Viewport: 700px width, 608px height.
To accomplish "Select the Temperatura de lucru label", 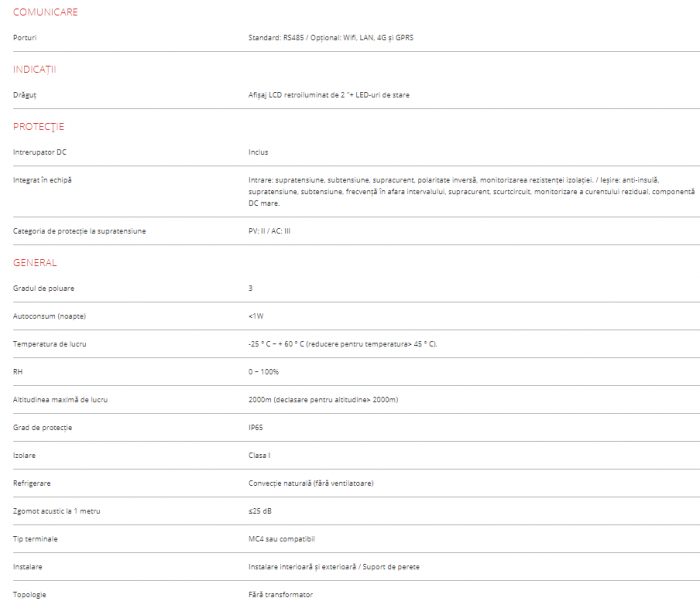I will pyautogui.click(x=48, y=344).
